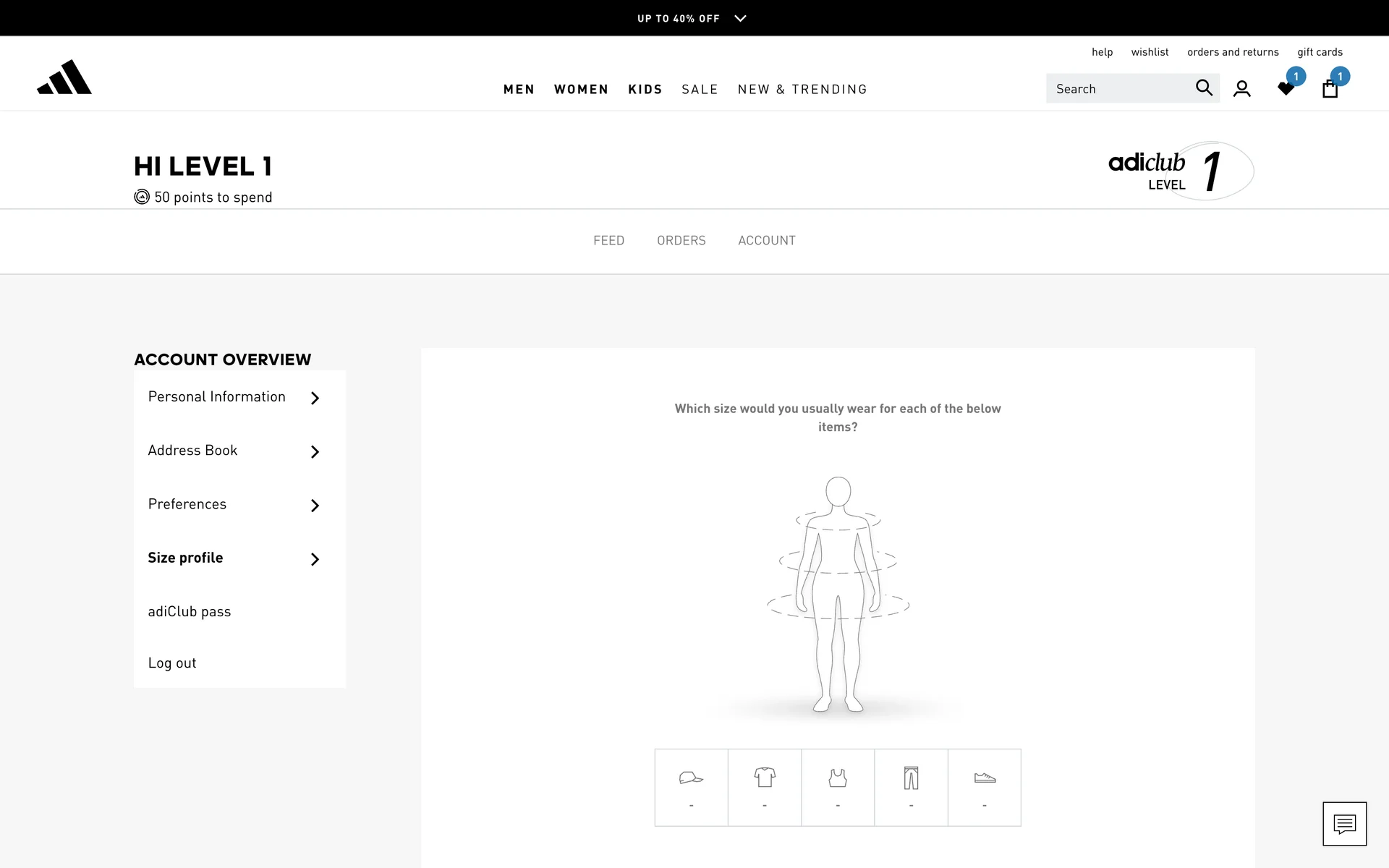The image size is (1389, 868).
Task: Expand Preferences chevron
Action: coord(315,505)
